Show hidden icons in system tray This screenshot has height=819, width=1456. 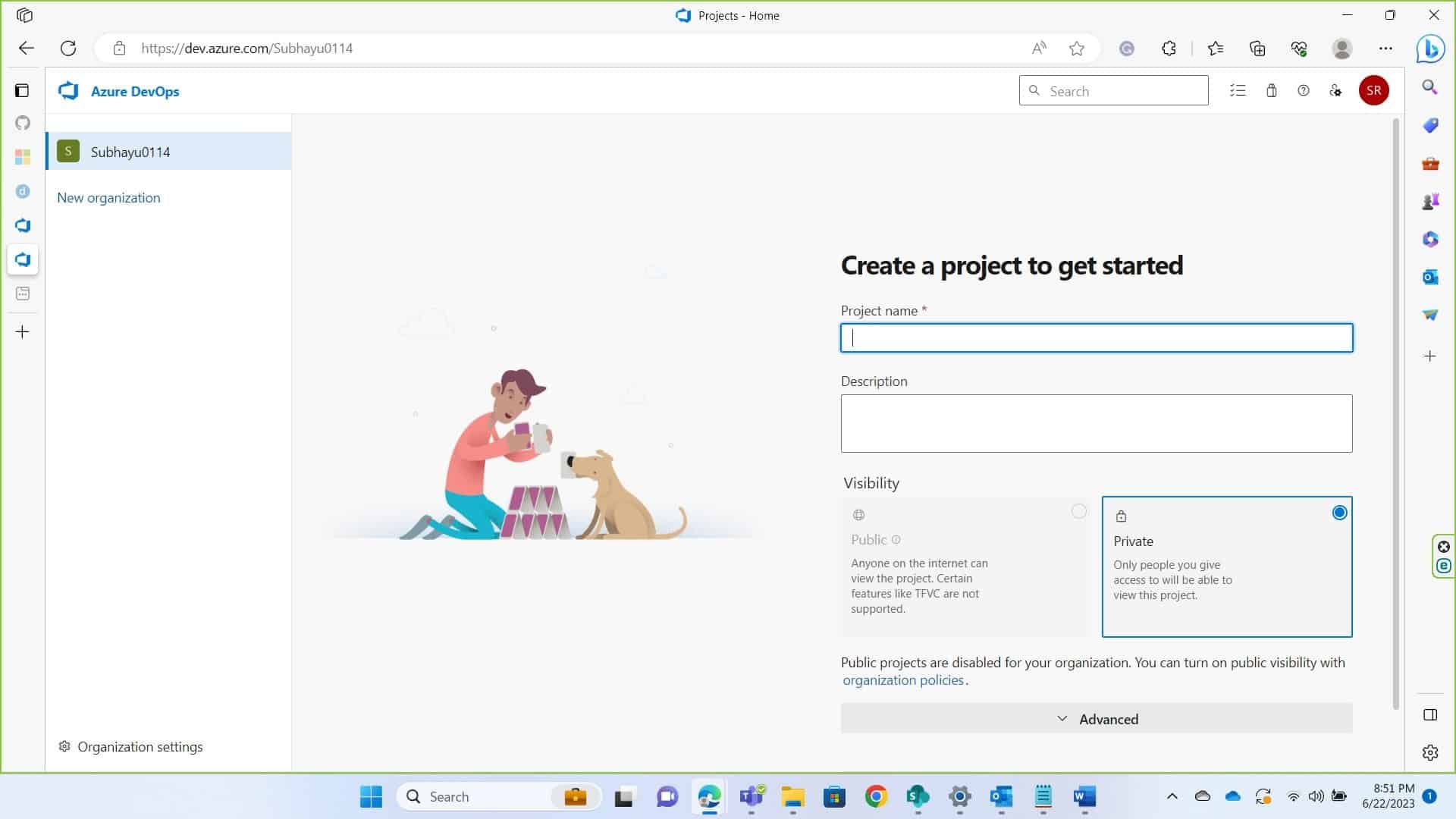1172,796
